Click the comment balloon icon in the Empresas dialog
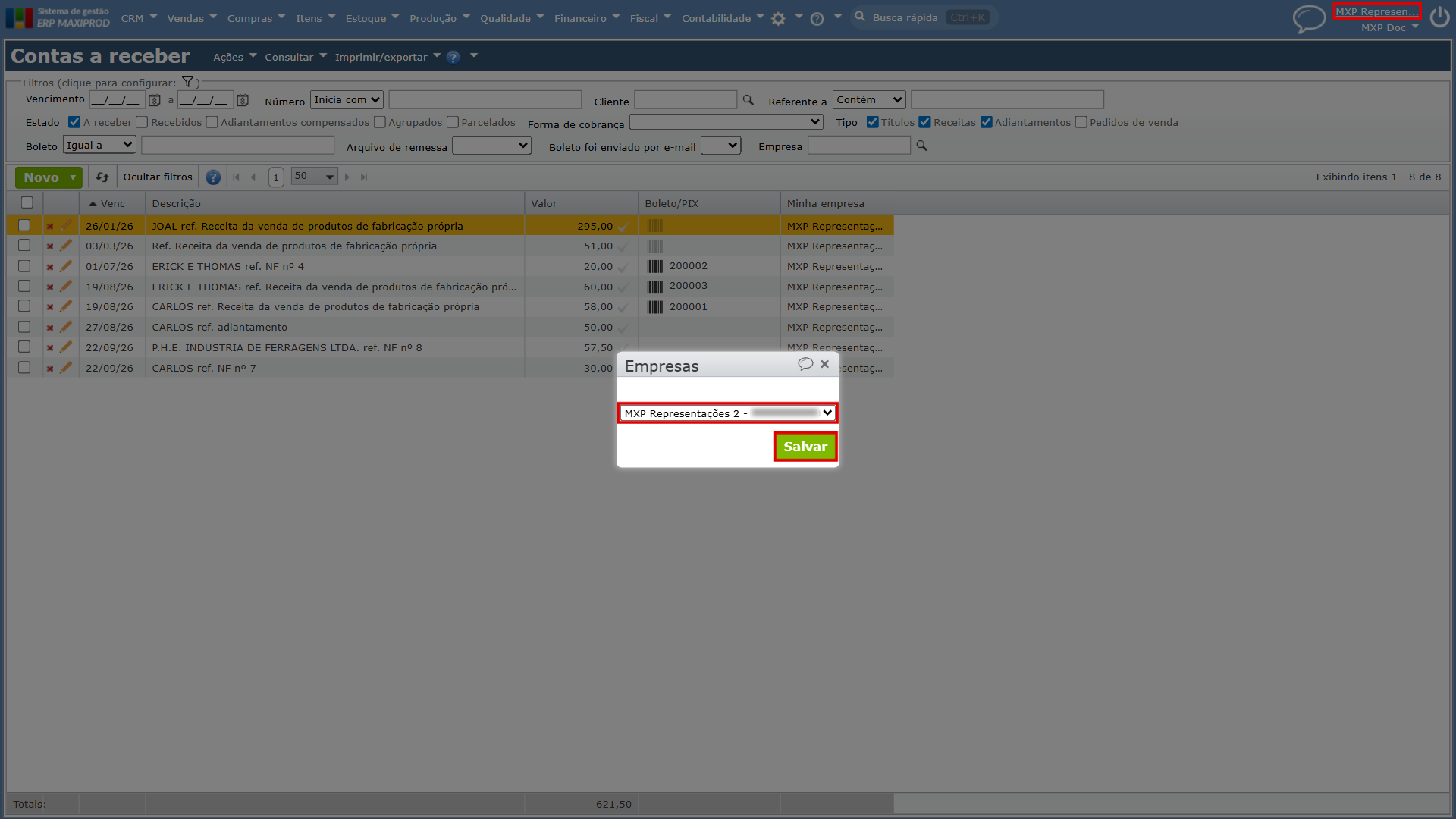Viewport: 1456px width, 819px height. (x=805, y=364)
